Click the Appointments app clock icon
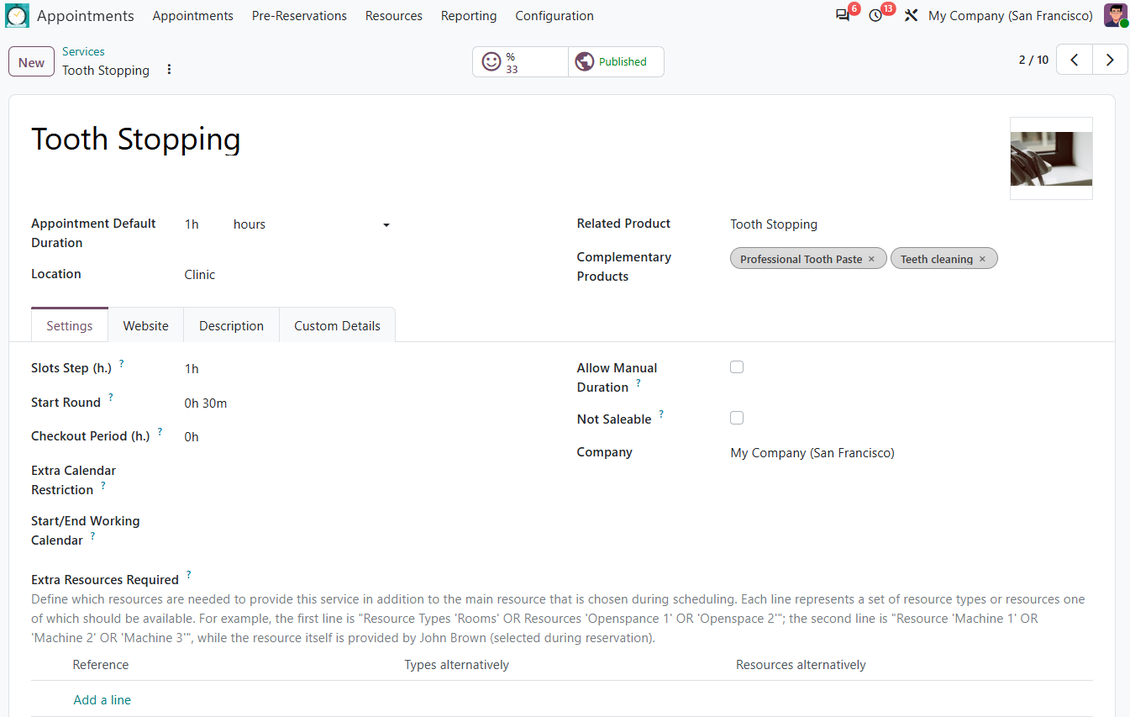The height and width of the screenshot is (717, 1130). 17,16
